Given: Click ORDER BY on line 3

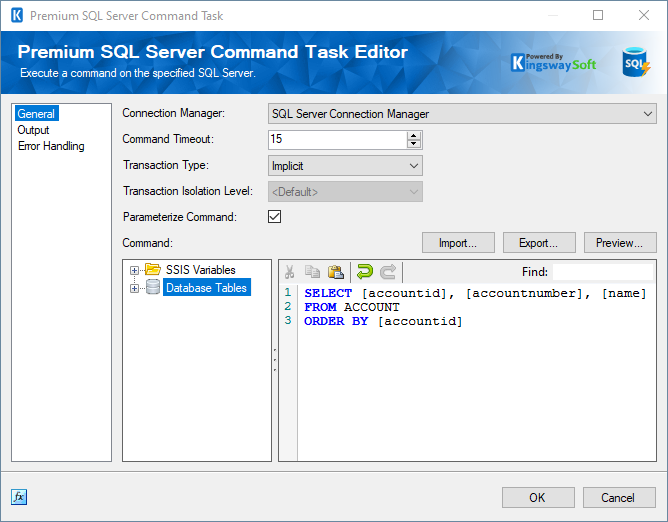Looking at the screenshot, I should pyautogui.click(x=336, y=321).
